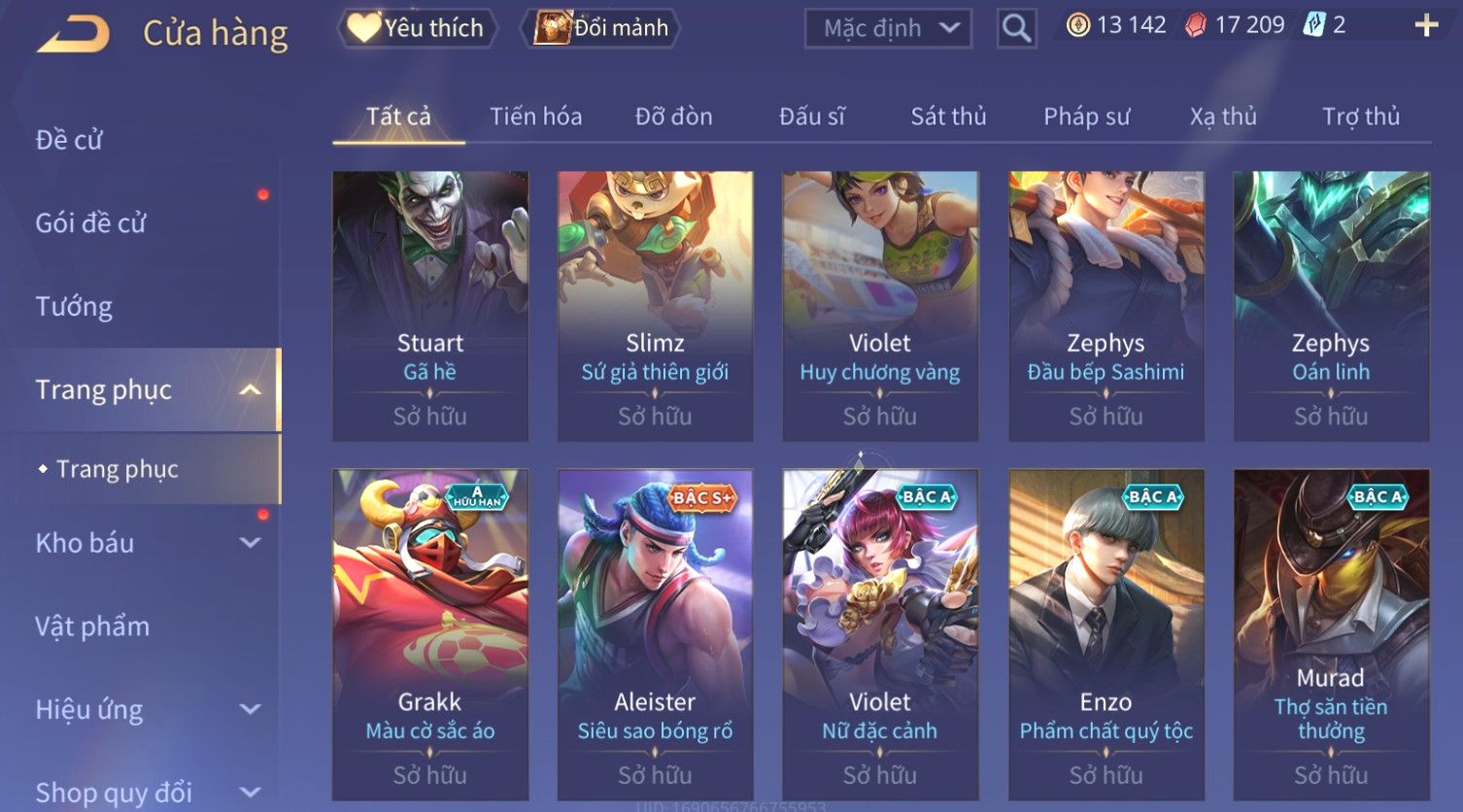Open Murad Thợ săn tiền thưởng skin
Viewport: 1463px width, 812px height.
click(x=1331, y=635)
